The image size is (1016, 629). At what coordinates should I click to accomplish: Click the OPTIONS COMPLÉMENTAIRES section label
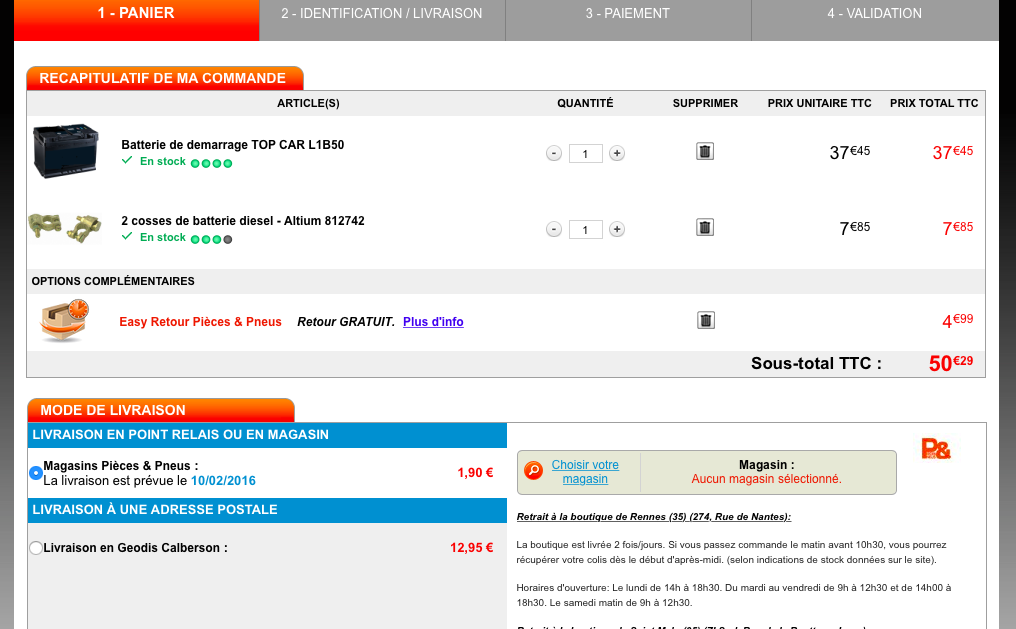pyautogui.click(x=113, y=281)
